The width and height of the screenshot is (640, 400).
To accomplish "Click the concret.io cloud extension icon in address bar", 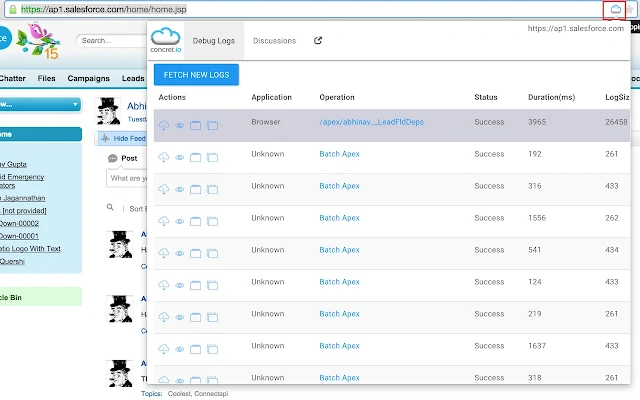I will (615, 9).
